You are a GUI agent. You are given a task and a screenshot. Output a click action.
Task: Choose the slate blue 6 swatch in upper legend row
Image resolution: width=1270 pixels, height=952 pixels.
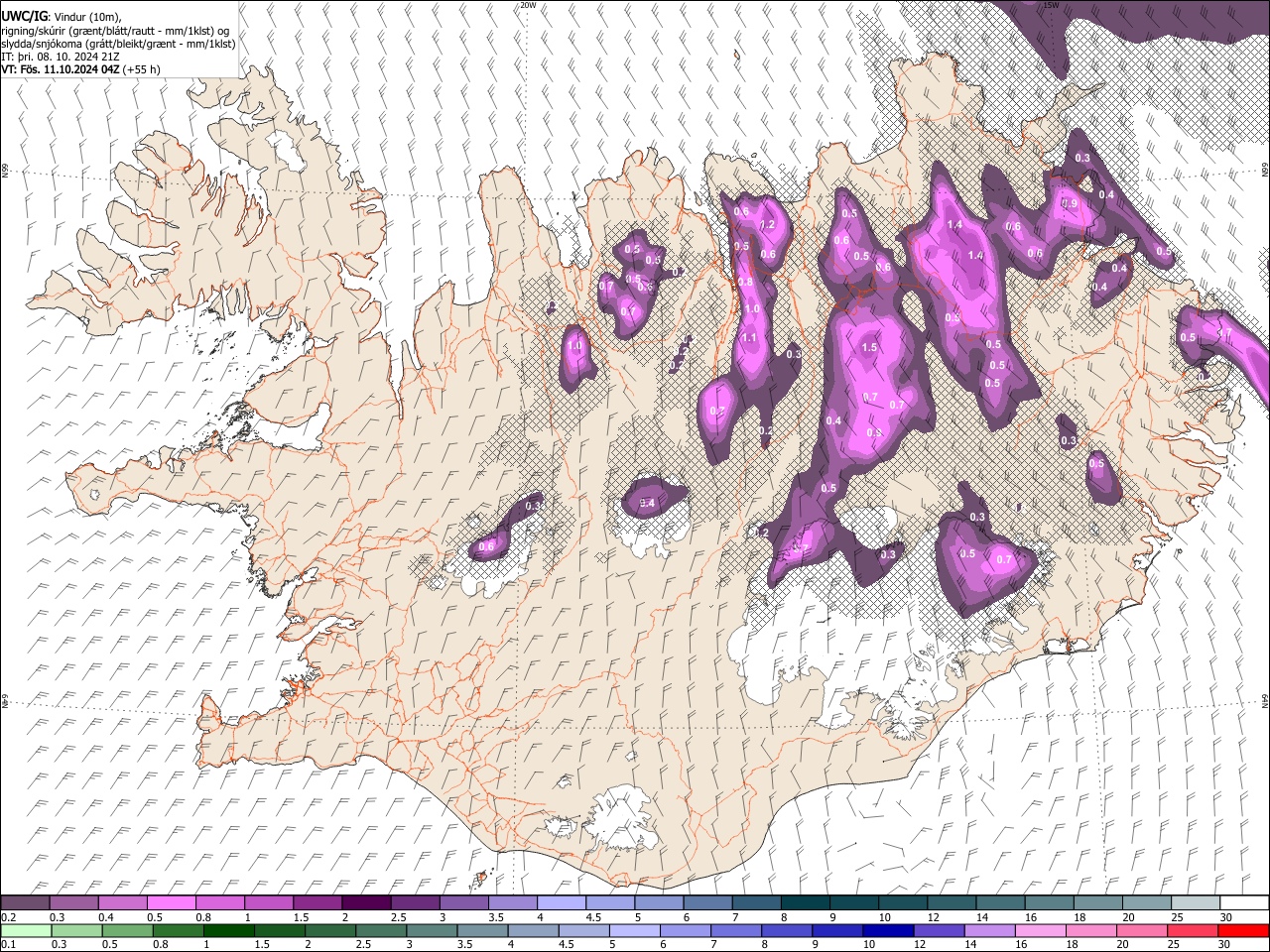707,903
